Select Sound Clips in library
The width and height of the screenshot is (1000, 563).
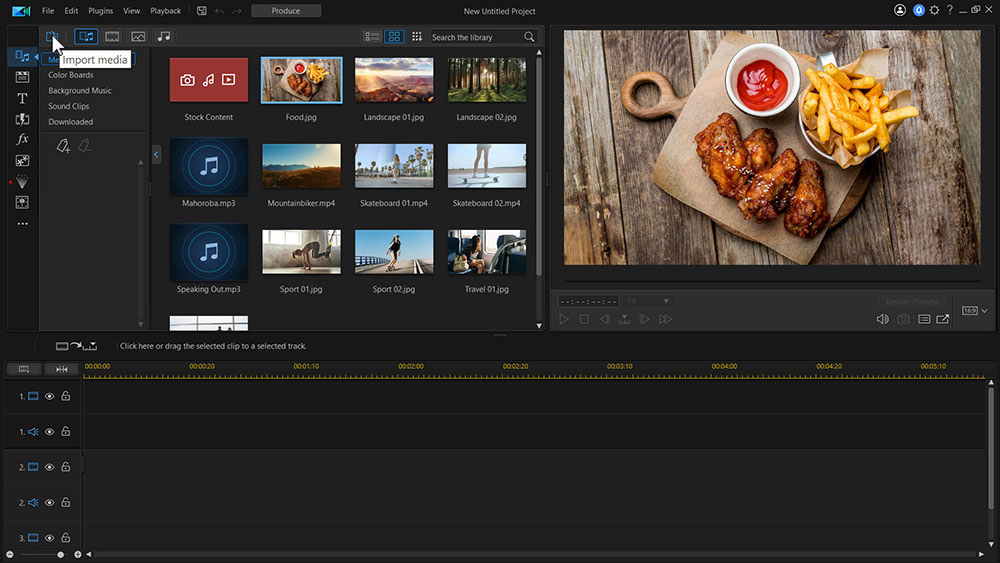click(69, 106)
